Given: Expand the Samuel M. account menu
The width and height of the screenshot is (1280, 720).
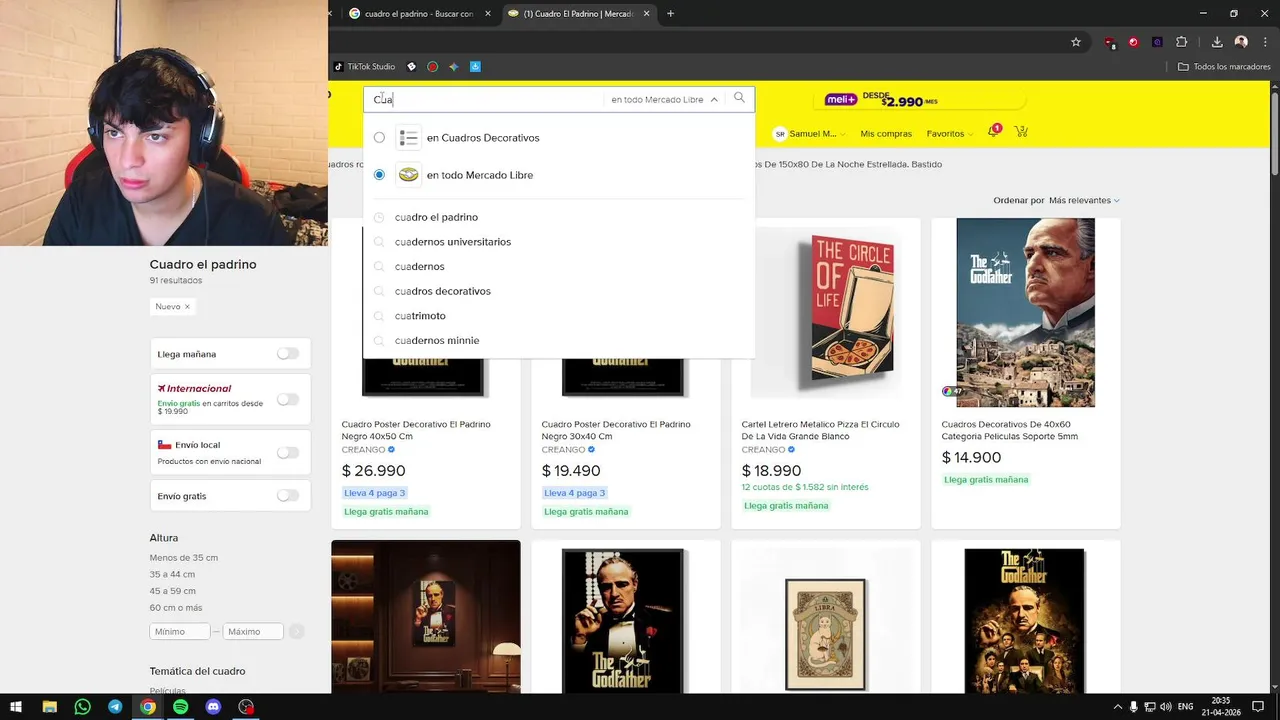Looking at the screenshot, I should coord(810,133).
